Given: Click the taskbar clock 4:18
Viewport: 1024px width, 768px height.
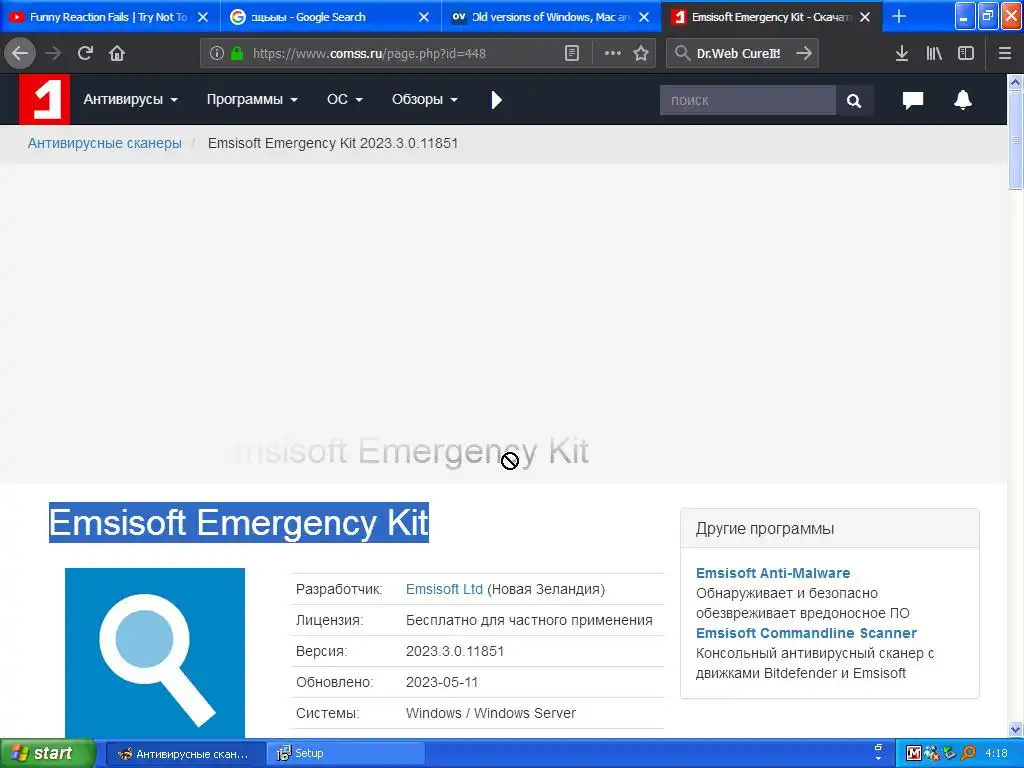Looking at the screenshot, I should 997,754.
